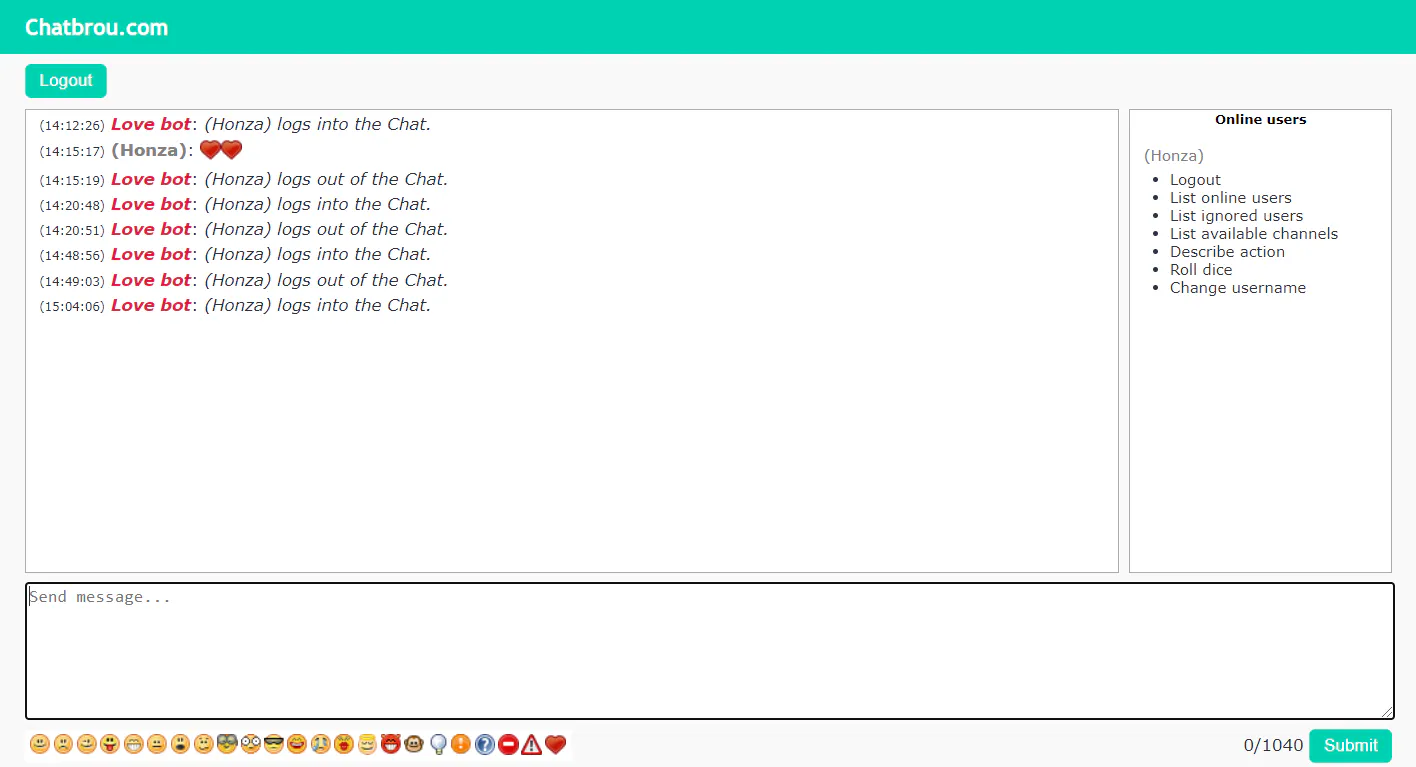The image size is (1416, 767).
Task: Click the Love bot name at 14:12:26
Action: click(x=151, y=125)
